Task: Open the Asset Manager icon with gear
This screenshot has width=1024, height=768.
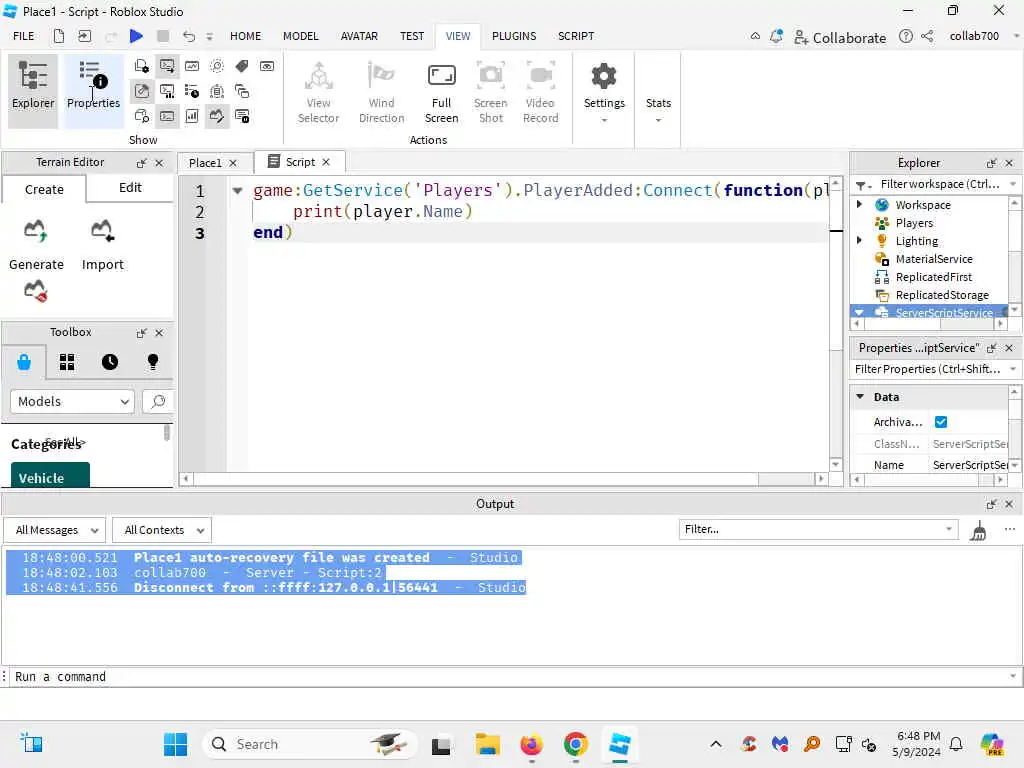Action: coord(142,66)
